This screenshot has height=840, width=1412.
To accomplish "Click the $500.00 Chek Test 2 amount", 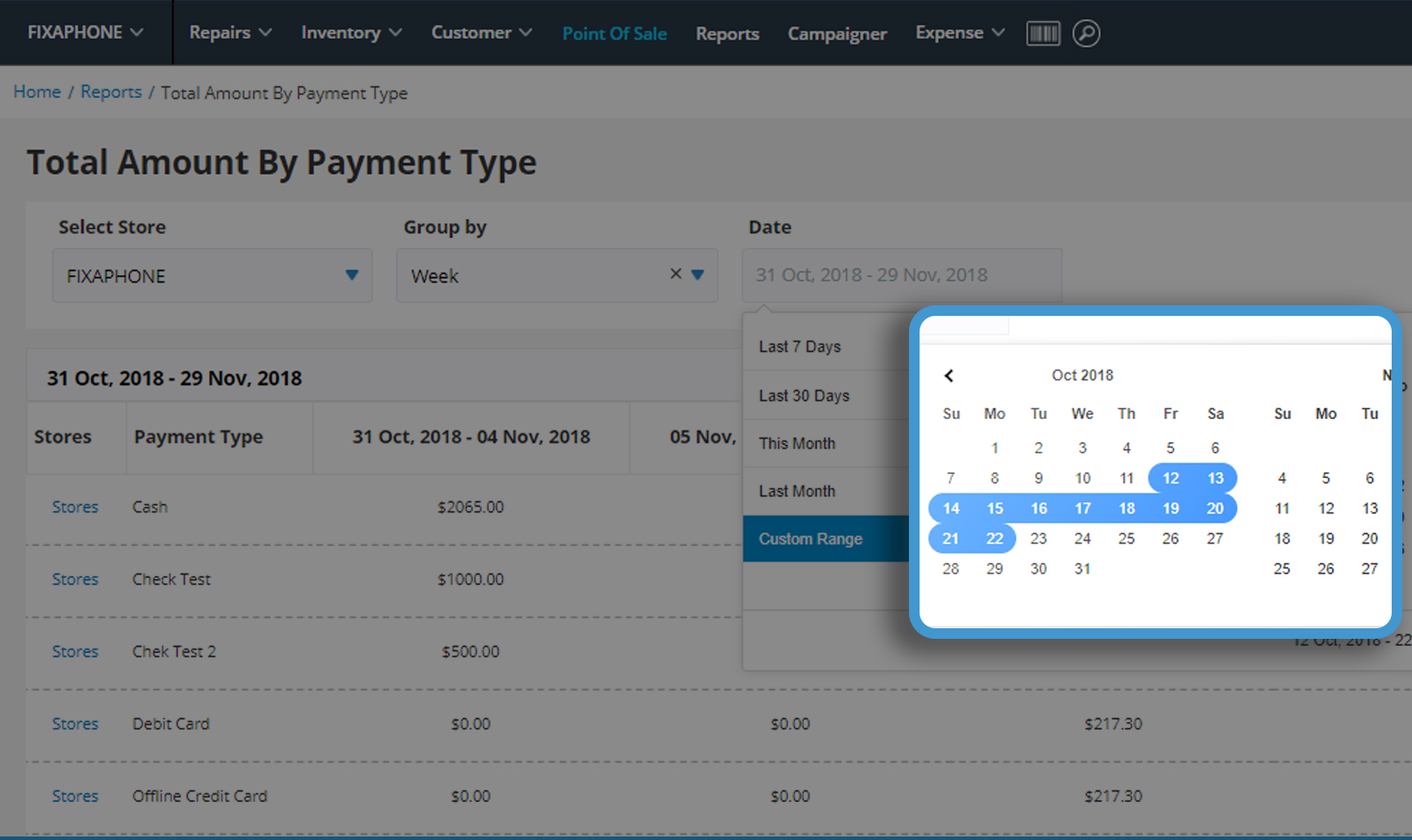I will point(470,652).
